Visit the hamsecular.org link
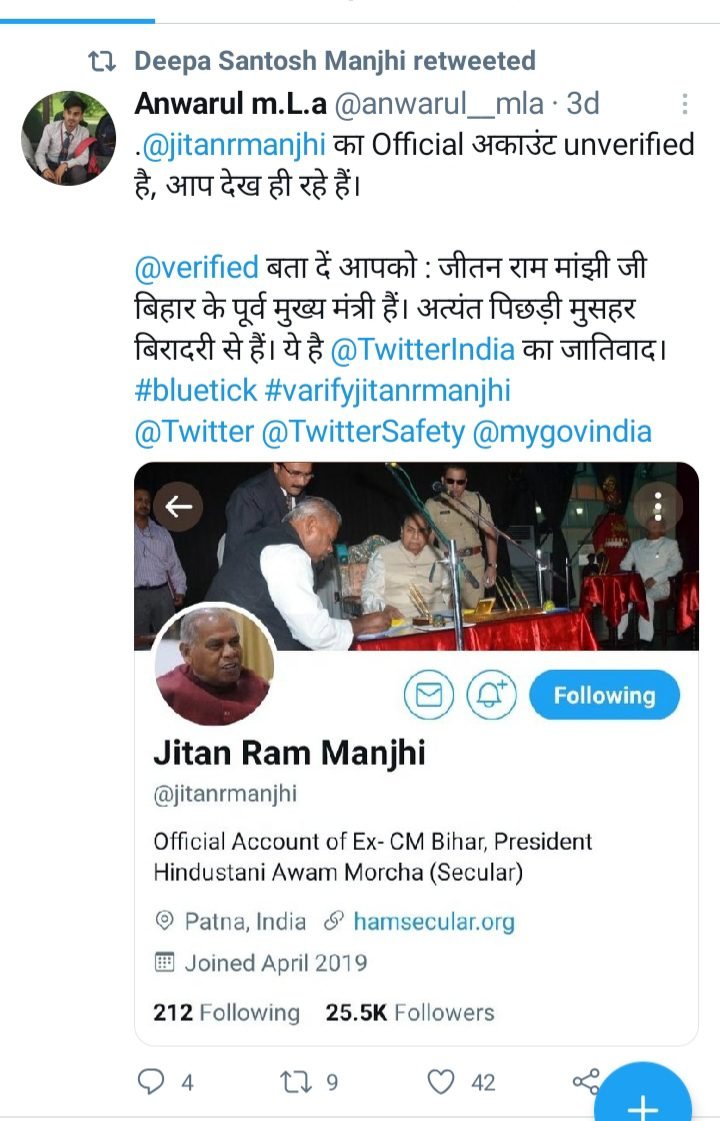720x1121 pixels. coord(434,922)
